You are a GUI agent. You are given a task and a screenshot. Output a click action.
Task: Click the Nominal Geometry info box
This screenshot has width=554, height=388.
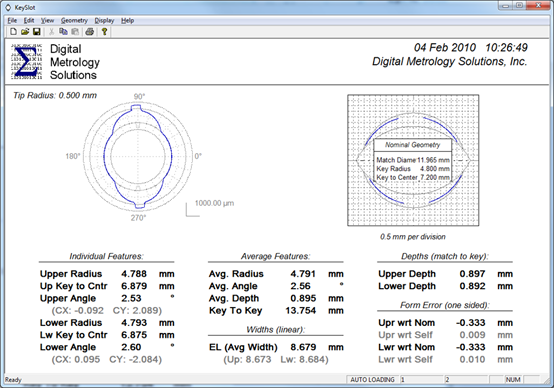pos(413,161)
